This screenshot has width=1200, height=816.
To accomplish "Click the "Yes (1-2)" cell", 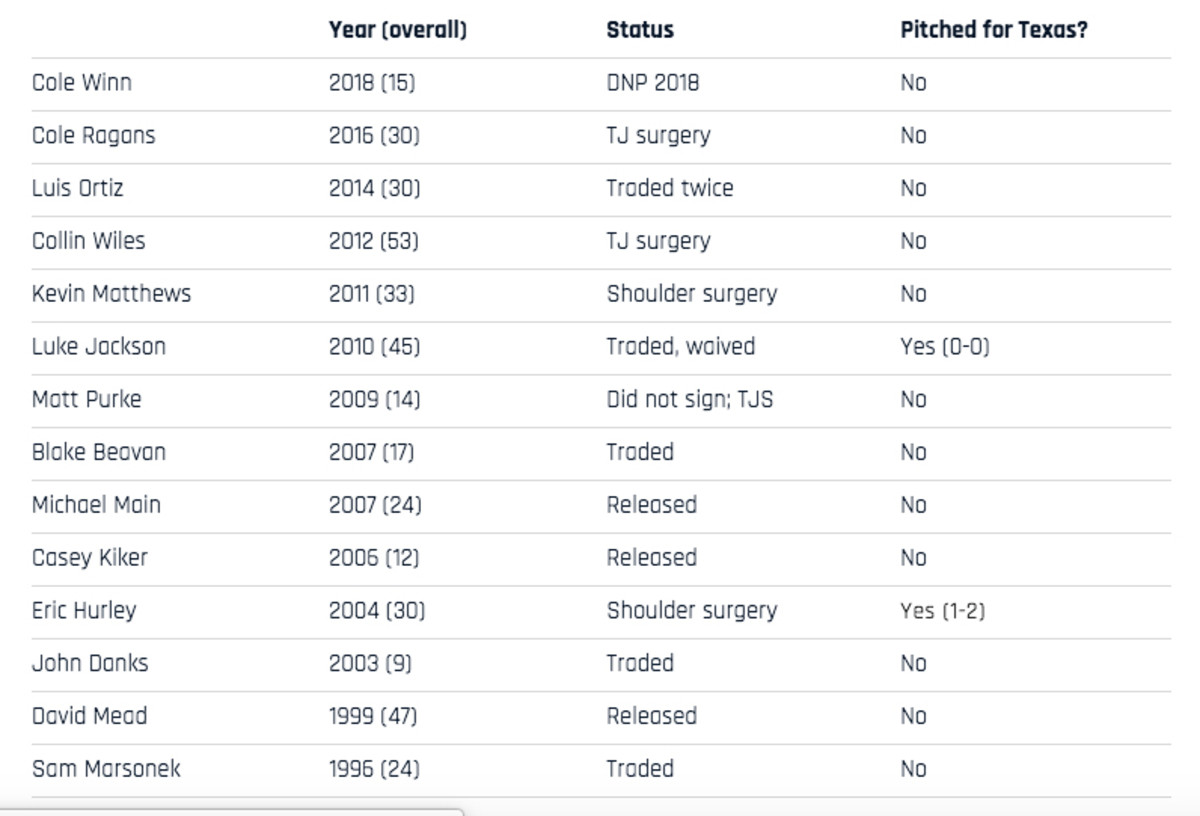I will coord(942,611).
